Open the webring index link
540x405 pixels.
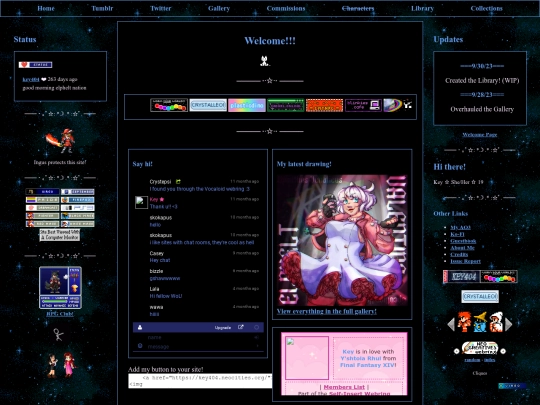pyautogui.click(x=490, y=360)
